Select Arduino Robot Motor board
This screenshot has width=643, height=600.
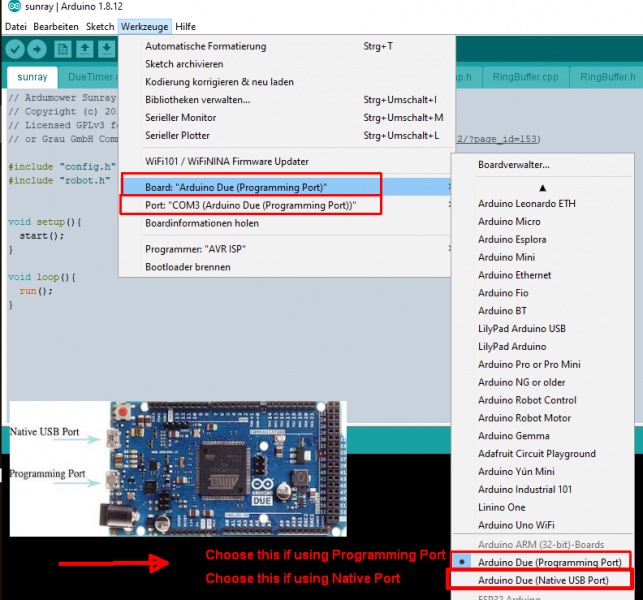[543, 418]
